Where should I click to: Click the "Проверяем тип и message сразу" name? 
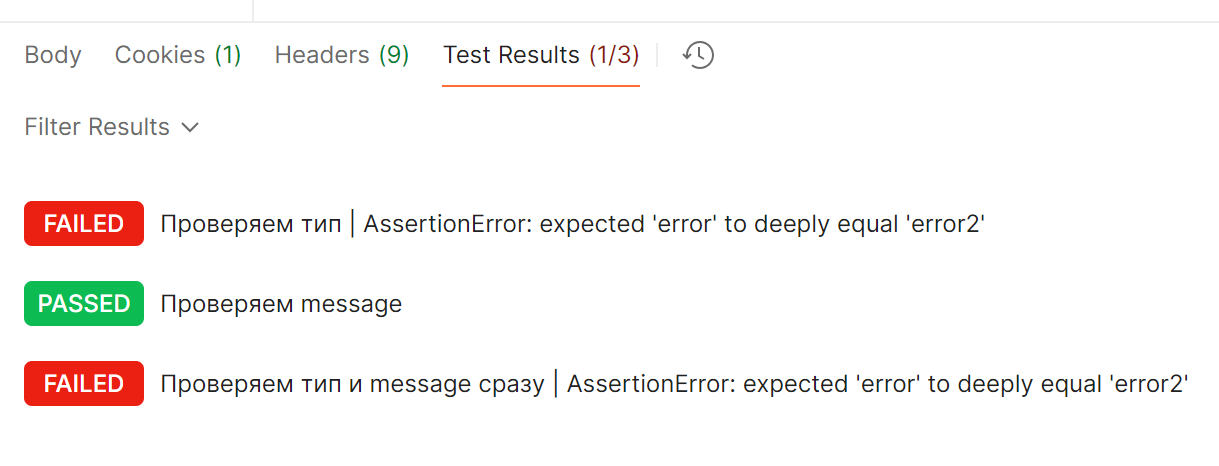pos(352,384)
